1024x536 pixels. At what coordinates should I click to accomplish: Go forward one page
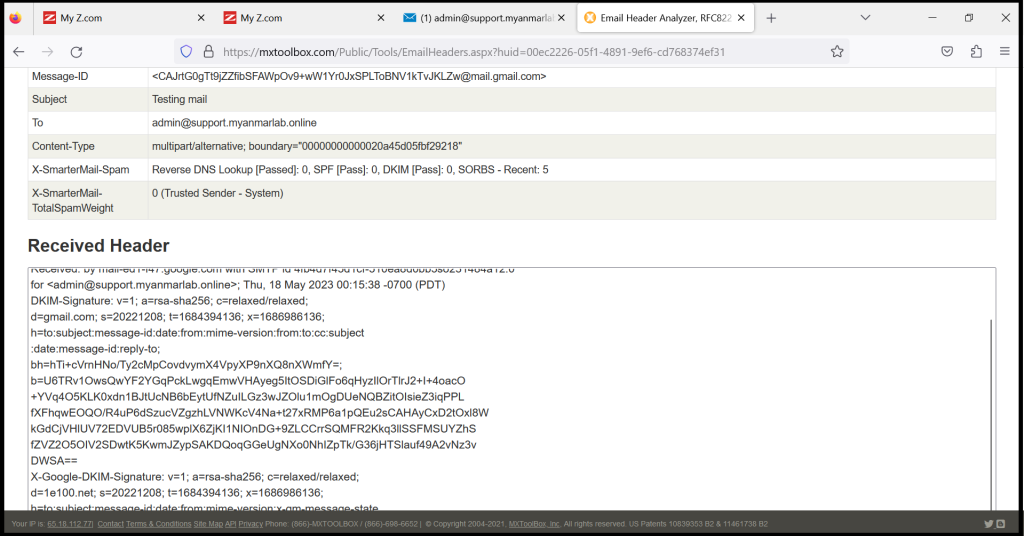48,52
